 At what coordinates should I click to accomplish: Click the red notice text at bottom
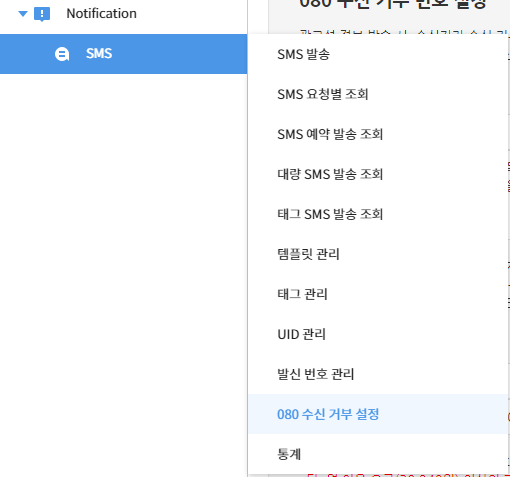click(x=408, y=475)
